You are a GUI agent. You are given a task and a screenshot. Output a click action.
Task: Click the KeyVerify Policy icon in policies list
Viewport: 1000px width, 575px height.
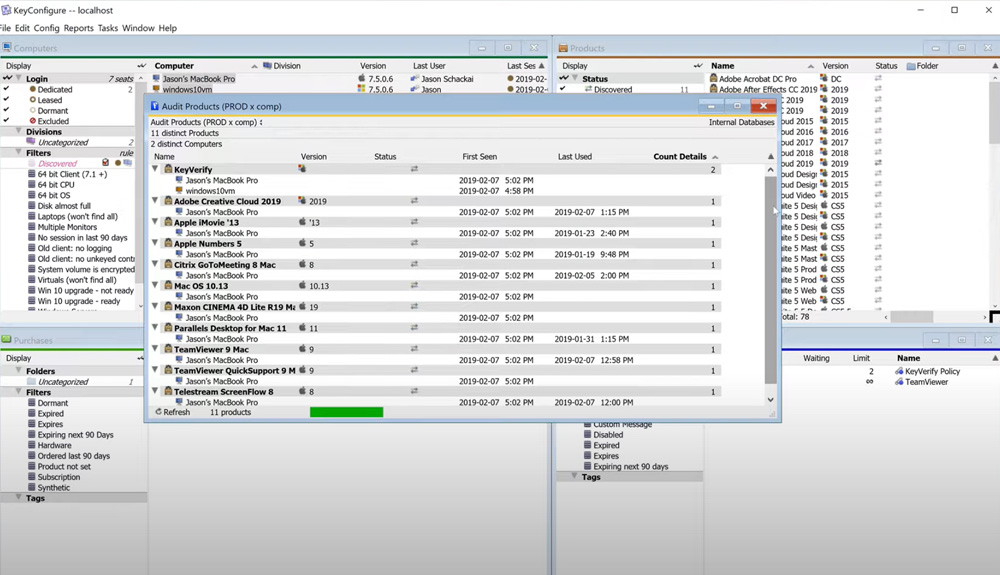(899, 371)
